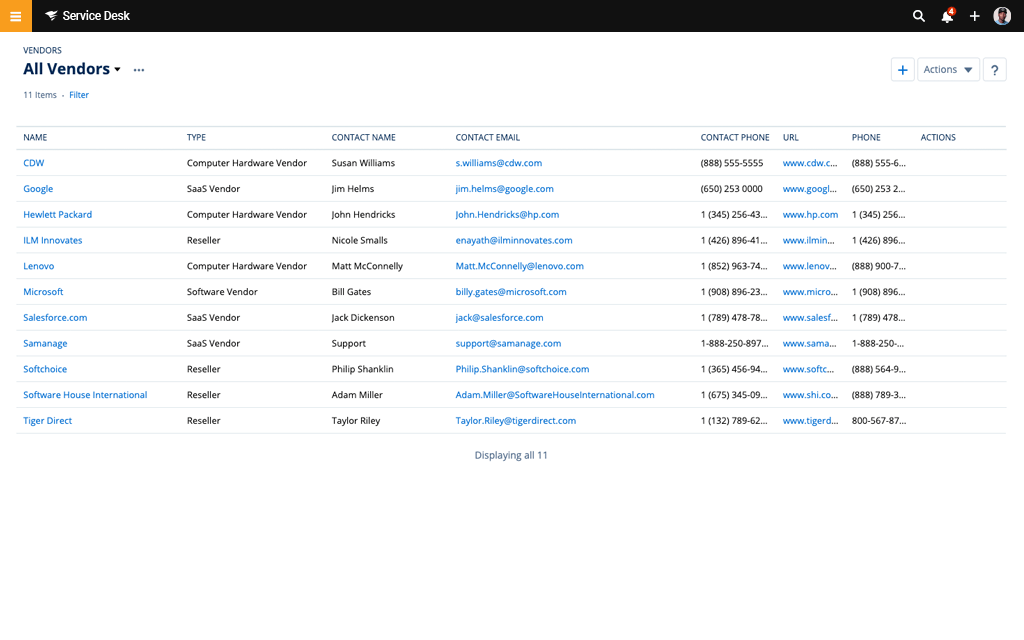Click the blue plus button to add a vendor
This screenshot has width=1024, height=640.
pos(902,69)
